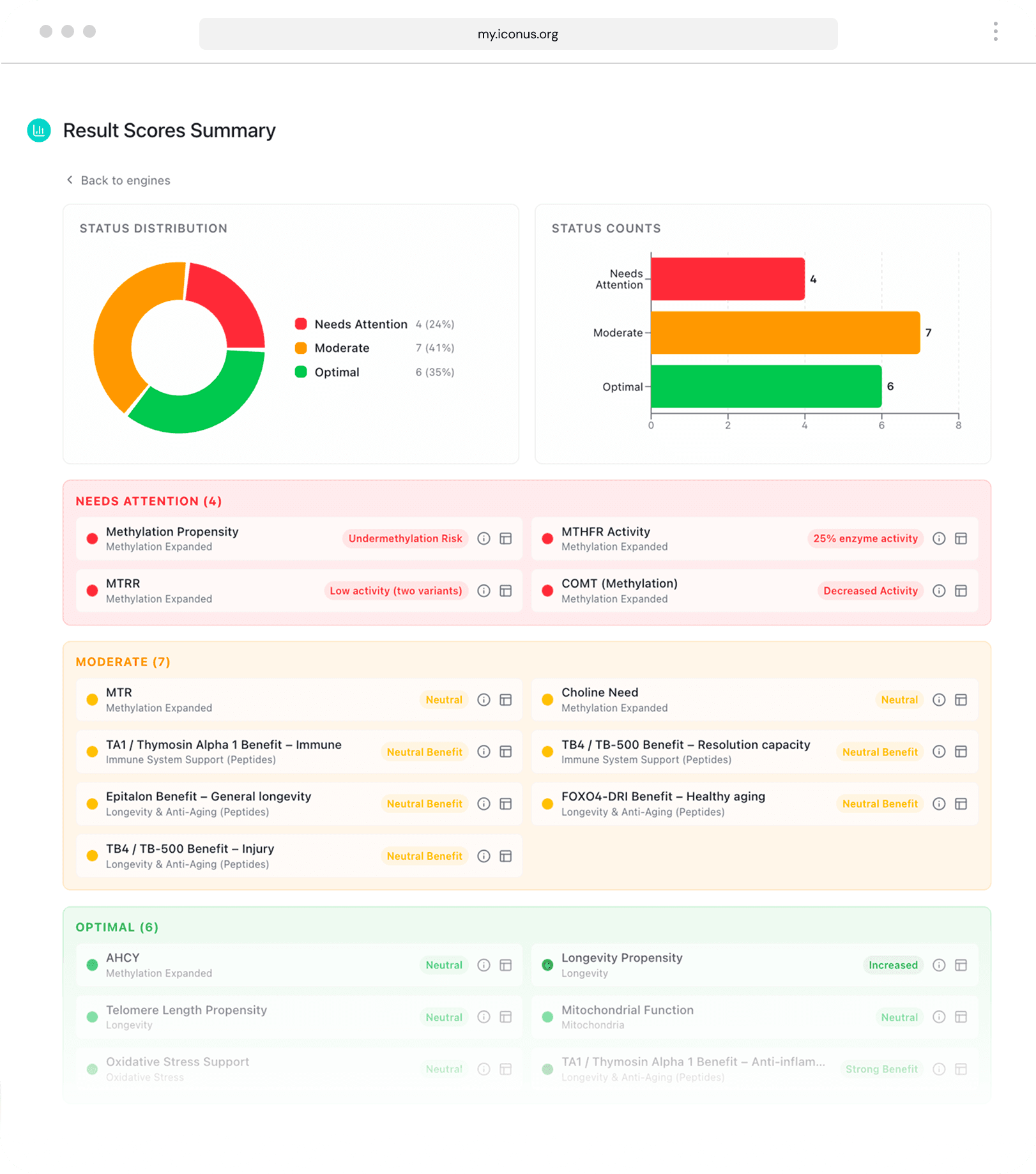Open info icon for Methylation Propensity

tap(484, 538)
